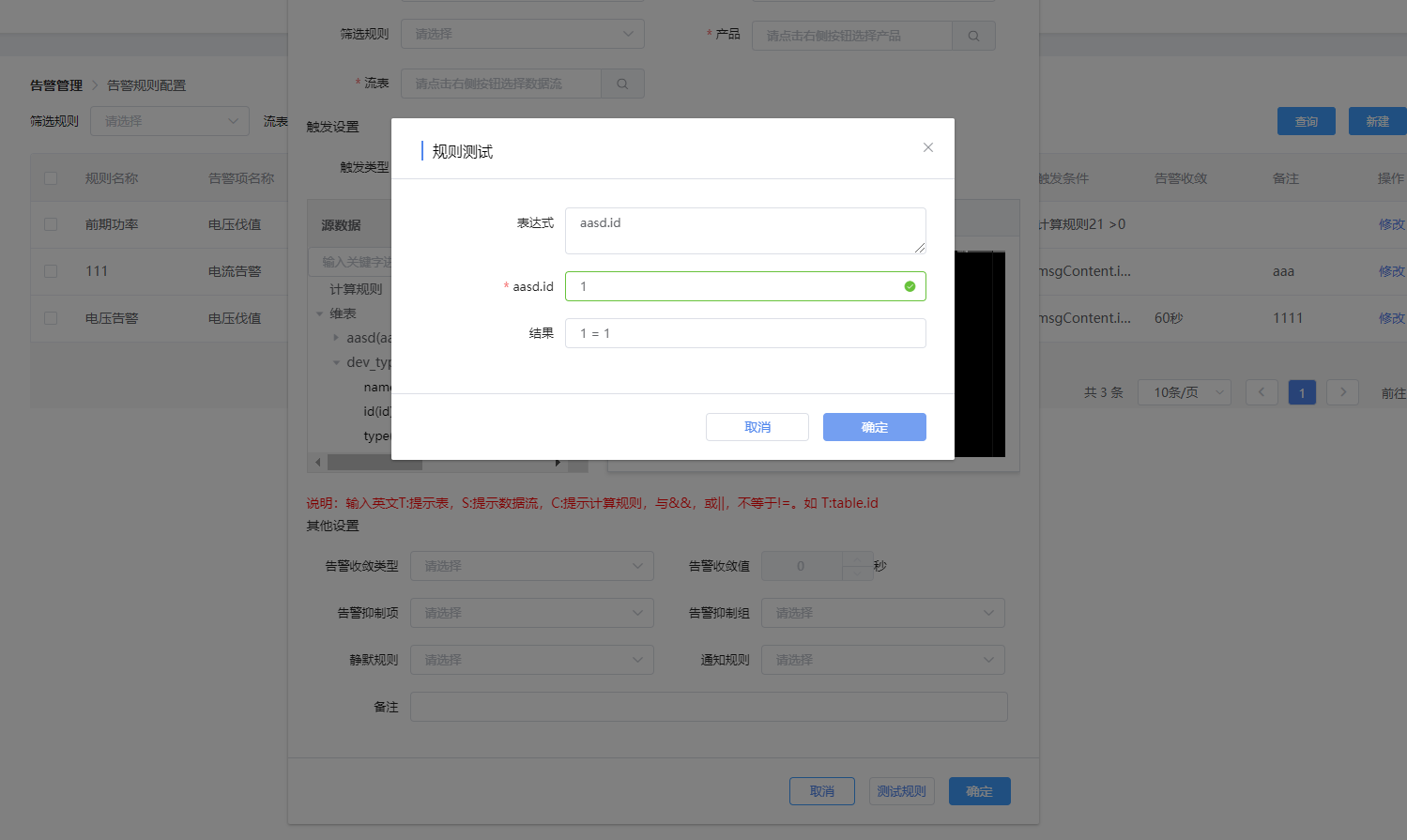Click the aasd.id input field
The height and width of the screenshot is (840, 1407).
point(745,286)
